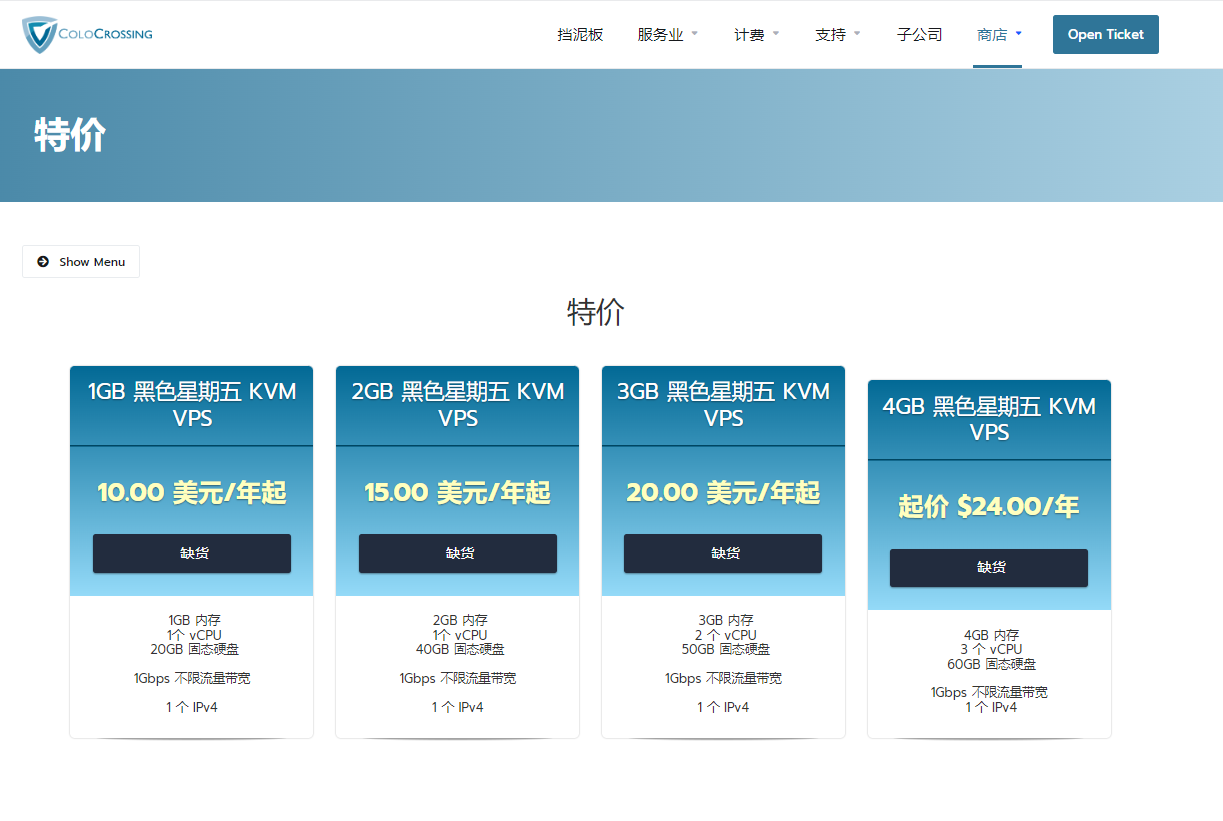
Task: Click the 特价 page banner heading
Action: coord(70,135)
